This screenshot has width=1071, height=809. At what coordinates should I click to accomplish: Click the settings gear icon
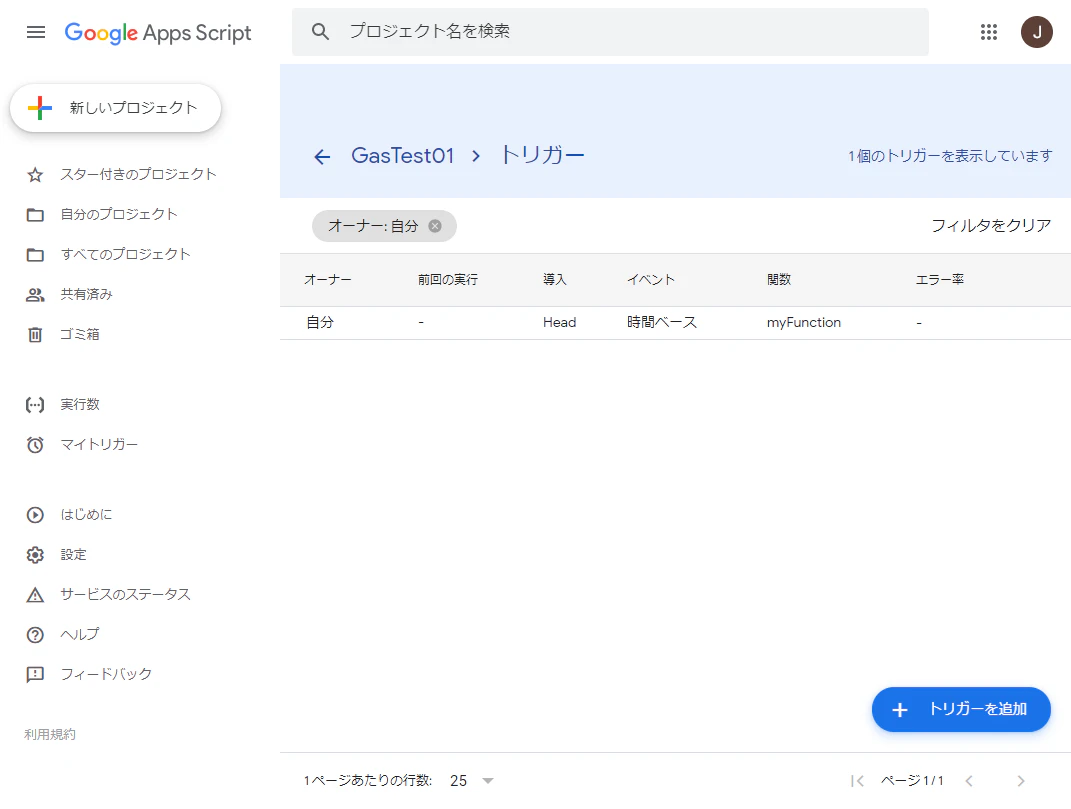click(35, 555)
